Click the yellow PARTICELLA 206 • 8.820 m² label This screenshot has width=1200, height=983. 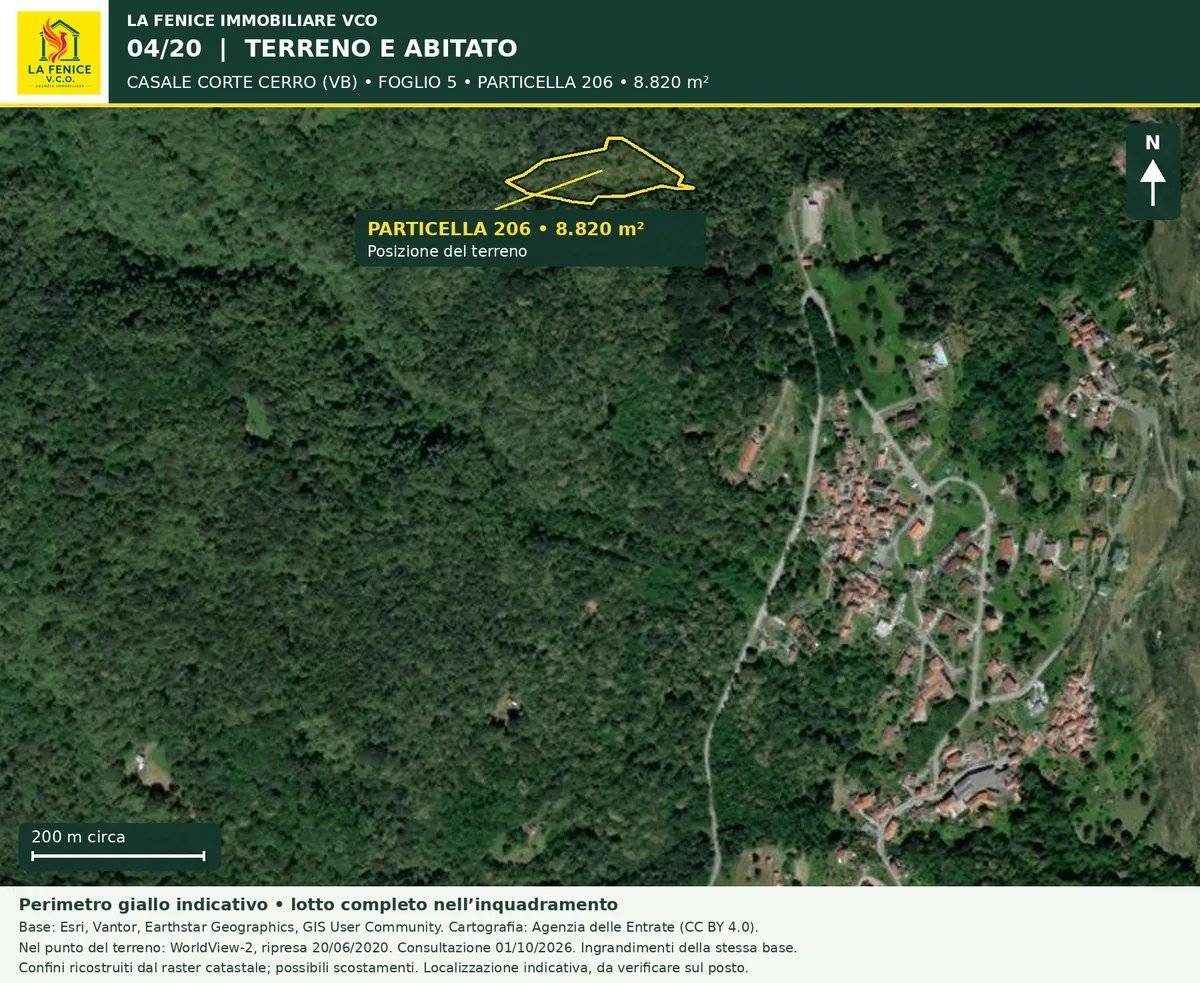pyautogui.click(x=505, y=228)
